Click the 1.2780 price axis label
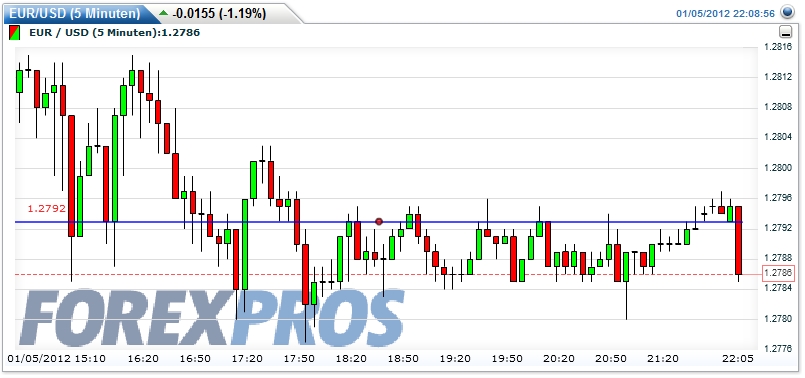 tap(777, 318)
